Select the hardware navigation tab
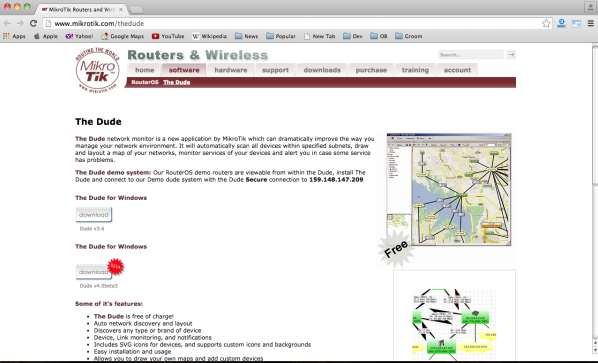The image size is (598, 363). point(230,70)
